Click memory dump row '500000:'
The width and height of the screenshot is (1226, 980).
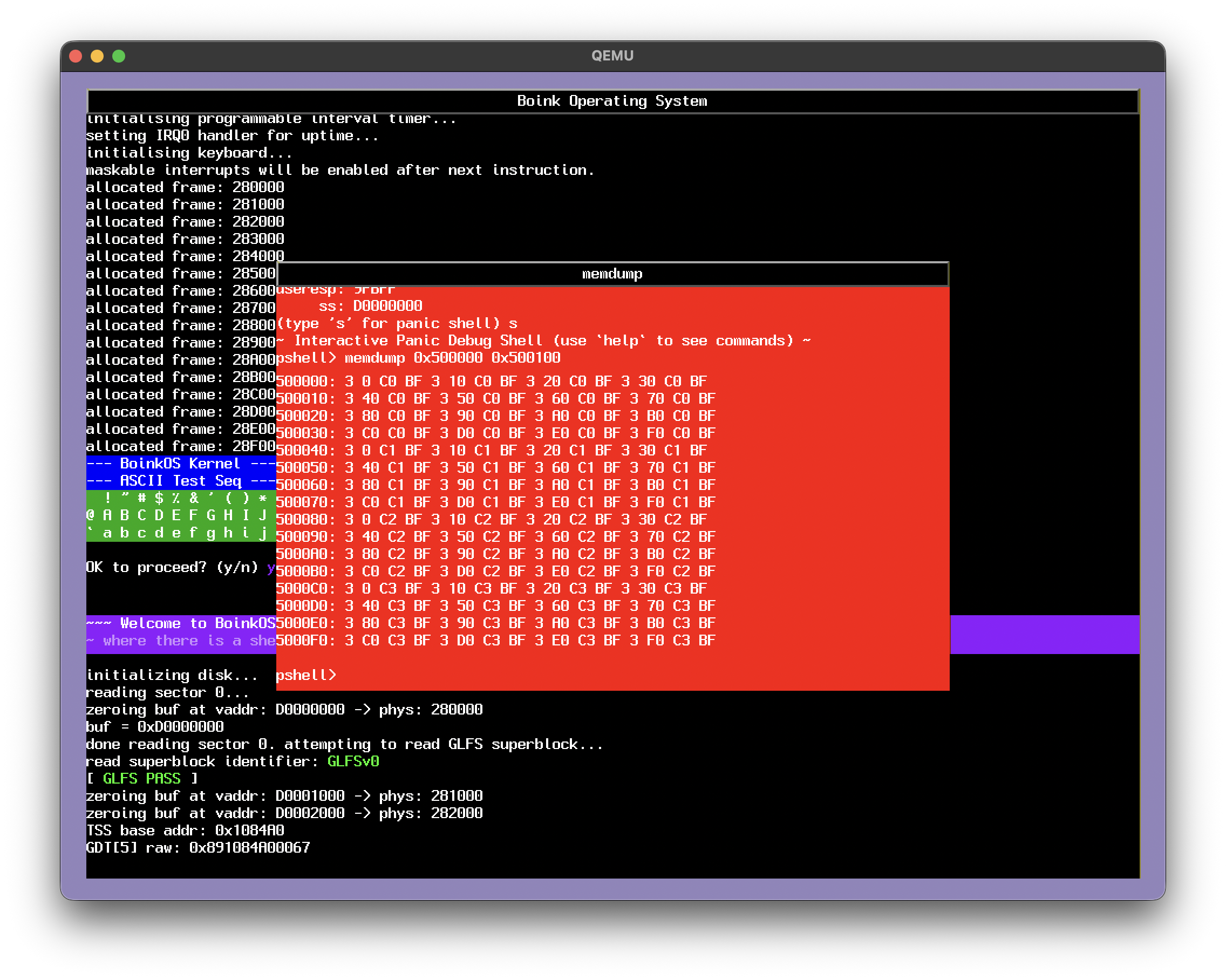coord(492,381)
